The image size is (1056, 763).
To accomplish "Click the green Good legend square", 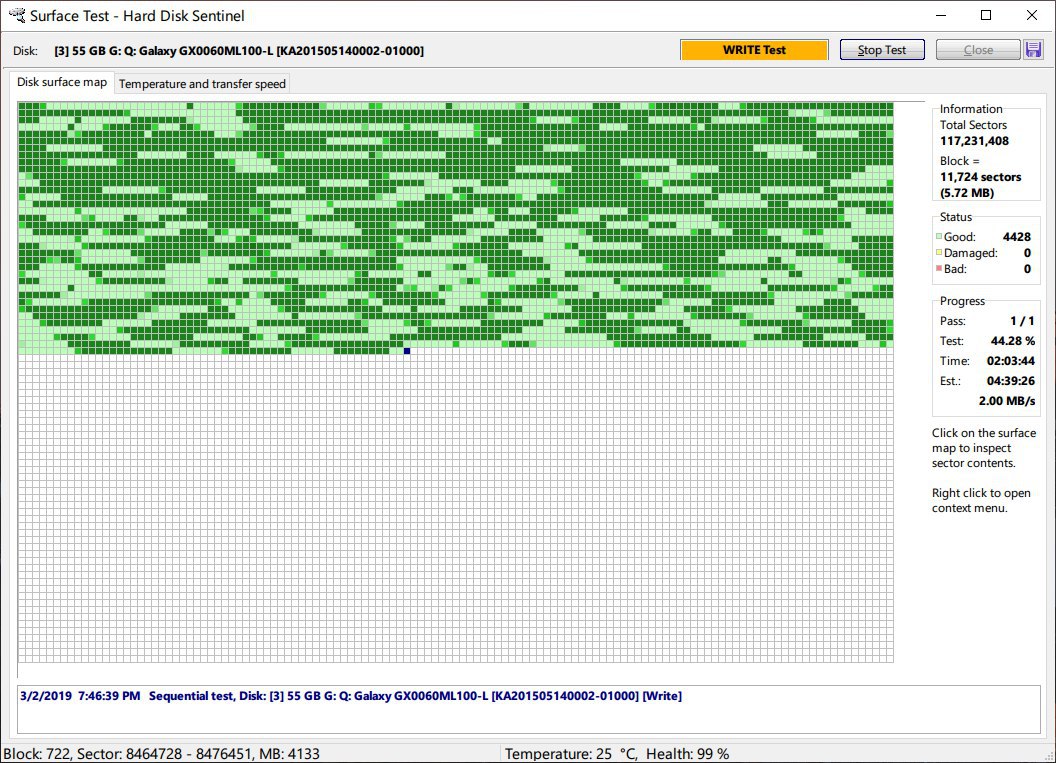I will click(x=939, y=237).
